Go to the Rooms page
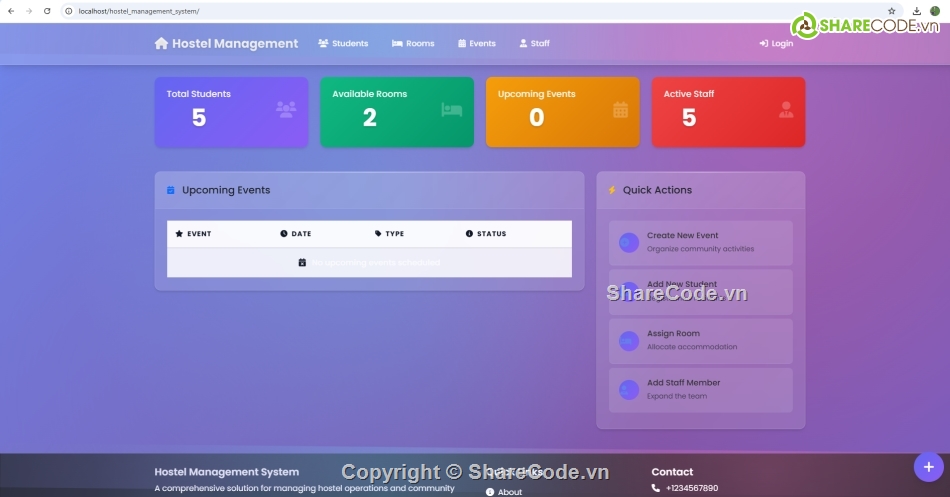The width and height of the screenshot is (950, 497). click(413, 43)
